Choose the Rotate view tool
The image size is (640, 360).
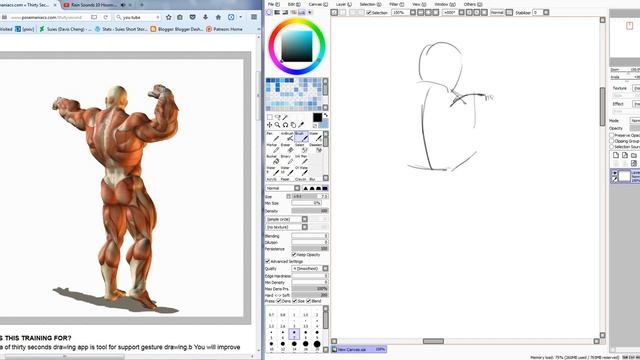(285, 125)
